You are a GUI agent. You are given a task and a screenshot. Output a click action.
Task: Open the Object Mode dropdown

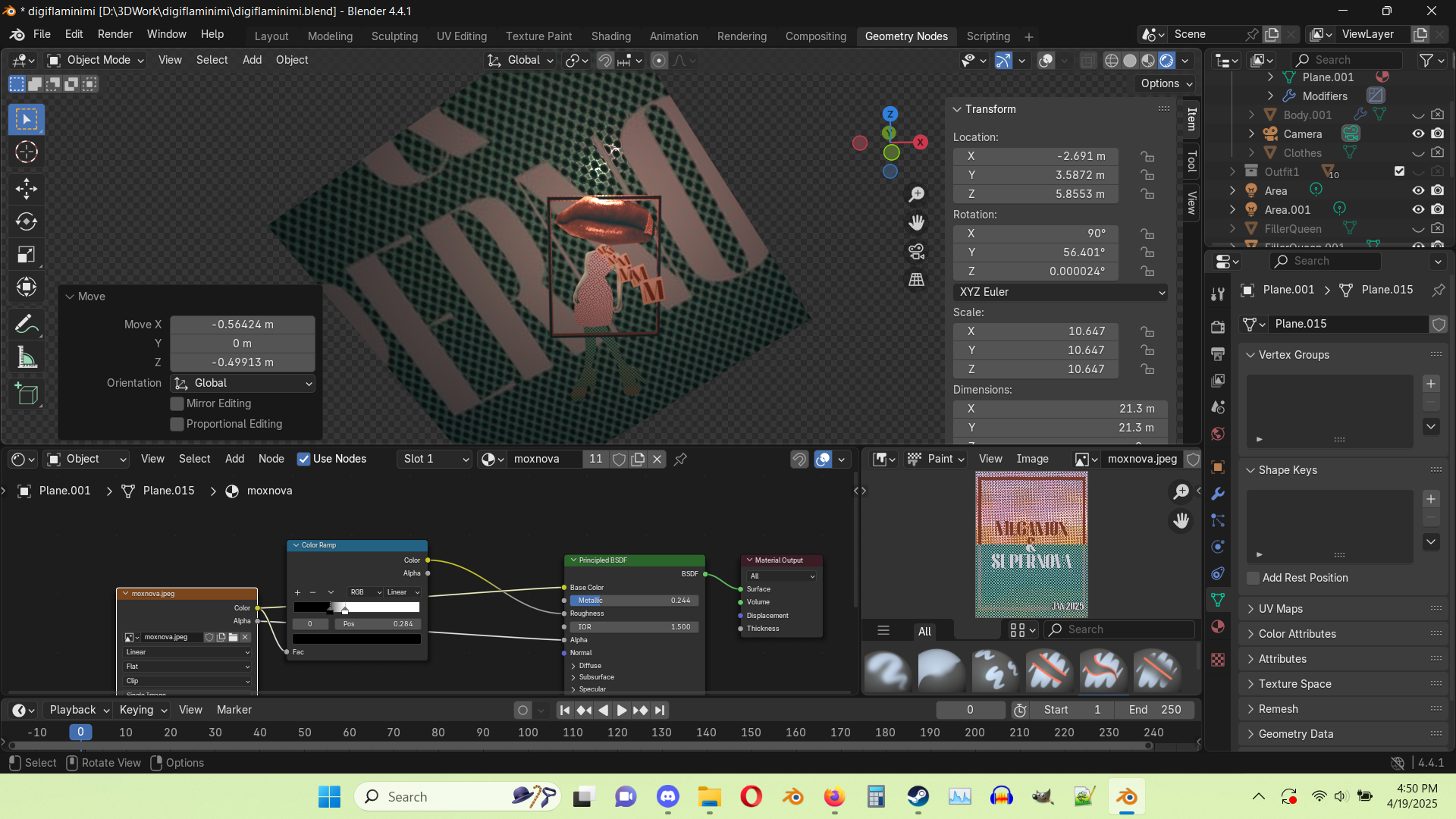95,60
